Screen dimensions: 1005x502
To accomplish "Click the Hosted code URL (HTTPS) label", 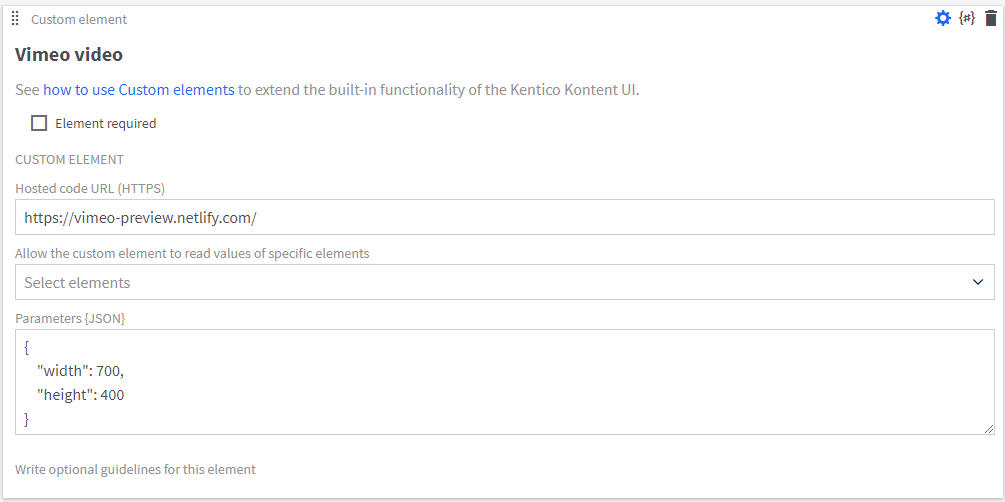I will pyautogui.click(x=90, y=189).
